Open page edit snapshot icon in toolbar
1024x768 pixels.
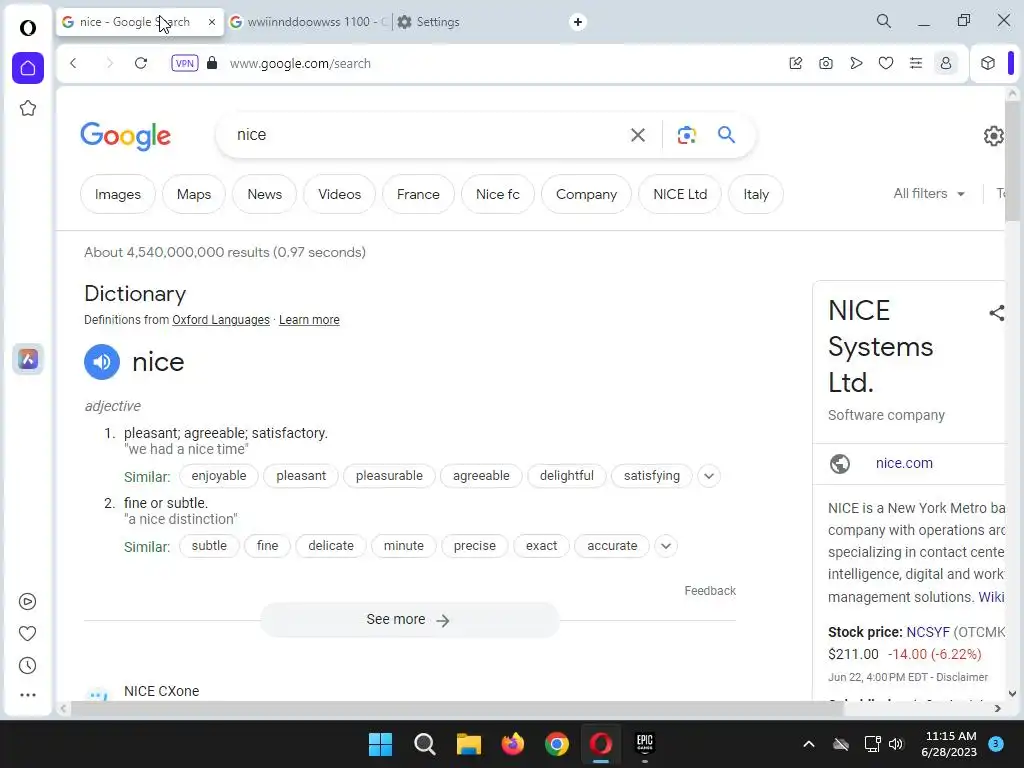coord(795,63)
